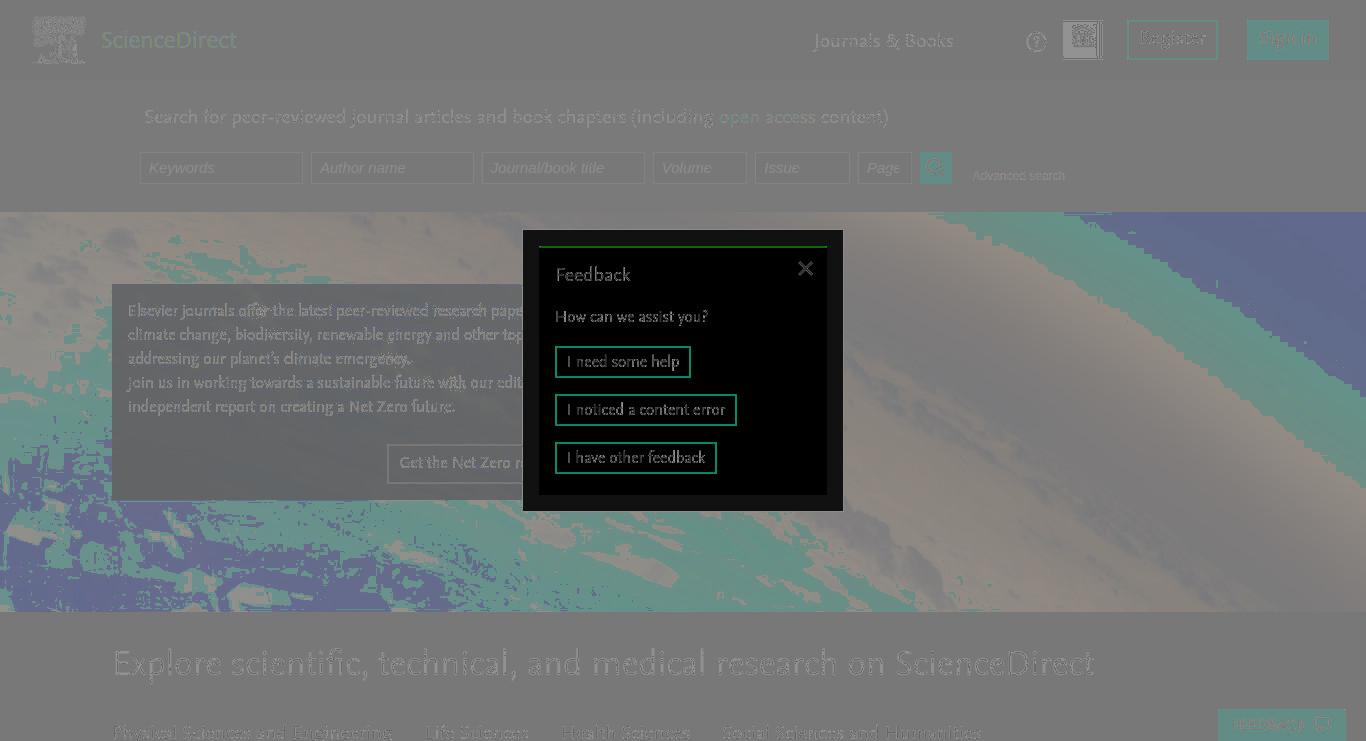Open Advanced search link
Screen dimensions: 1366x741
(1018, 176)
